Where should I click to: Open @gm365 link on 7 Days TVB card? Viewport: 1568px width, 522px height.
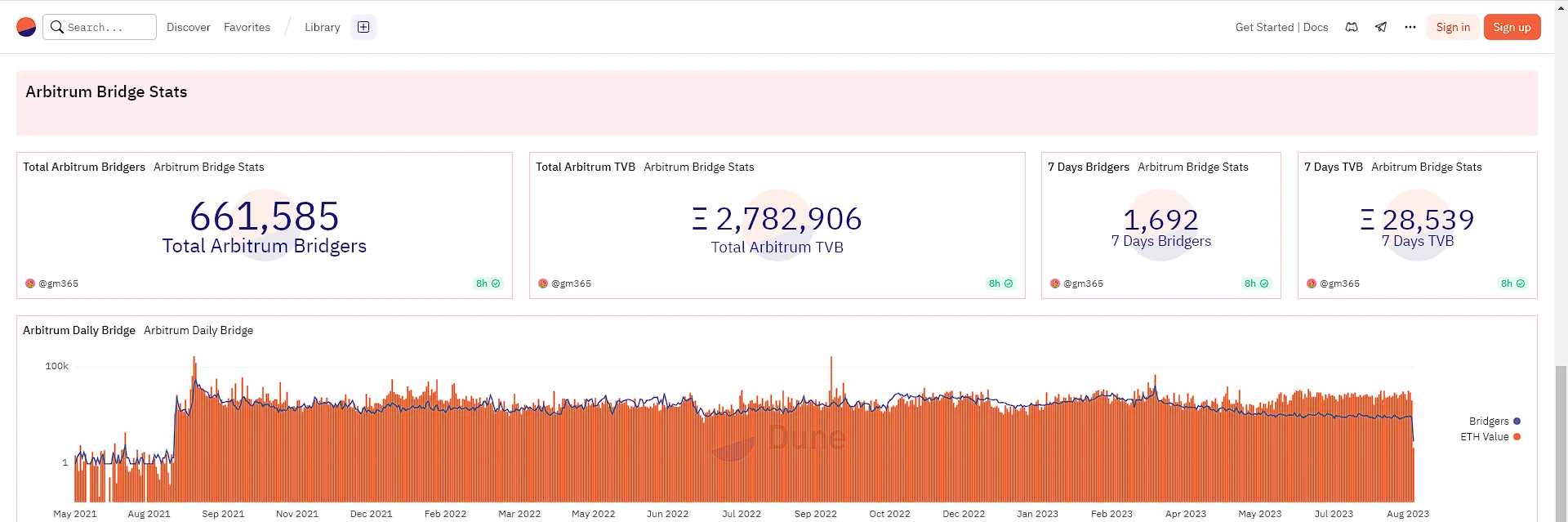tap(1339, 283)
